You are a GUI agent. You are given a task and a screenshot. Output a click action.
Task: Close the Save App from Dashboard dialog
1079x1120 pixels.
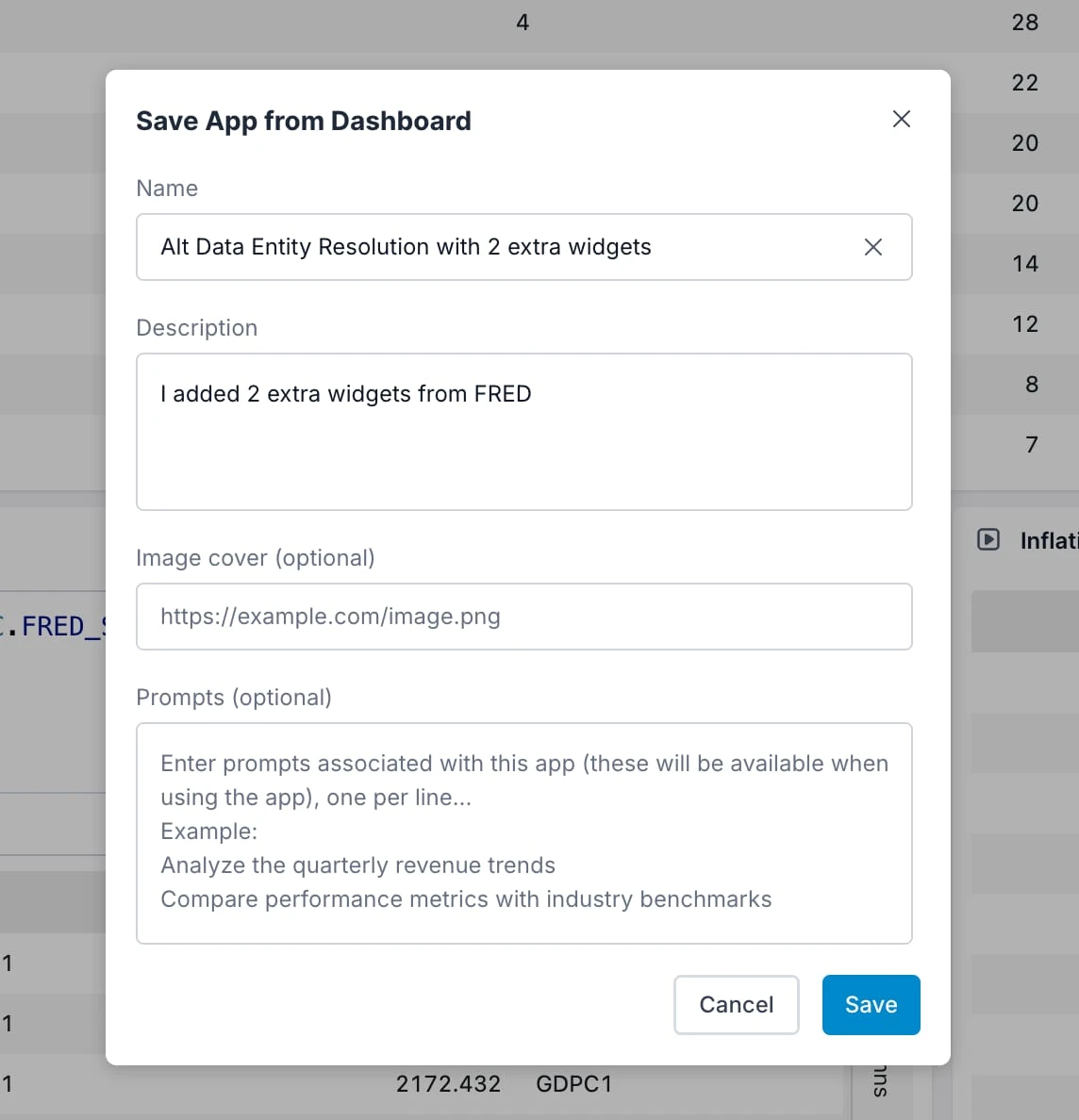click(x=901, y=119)
